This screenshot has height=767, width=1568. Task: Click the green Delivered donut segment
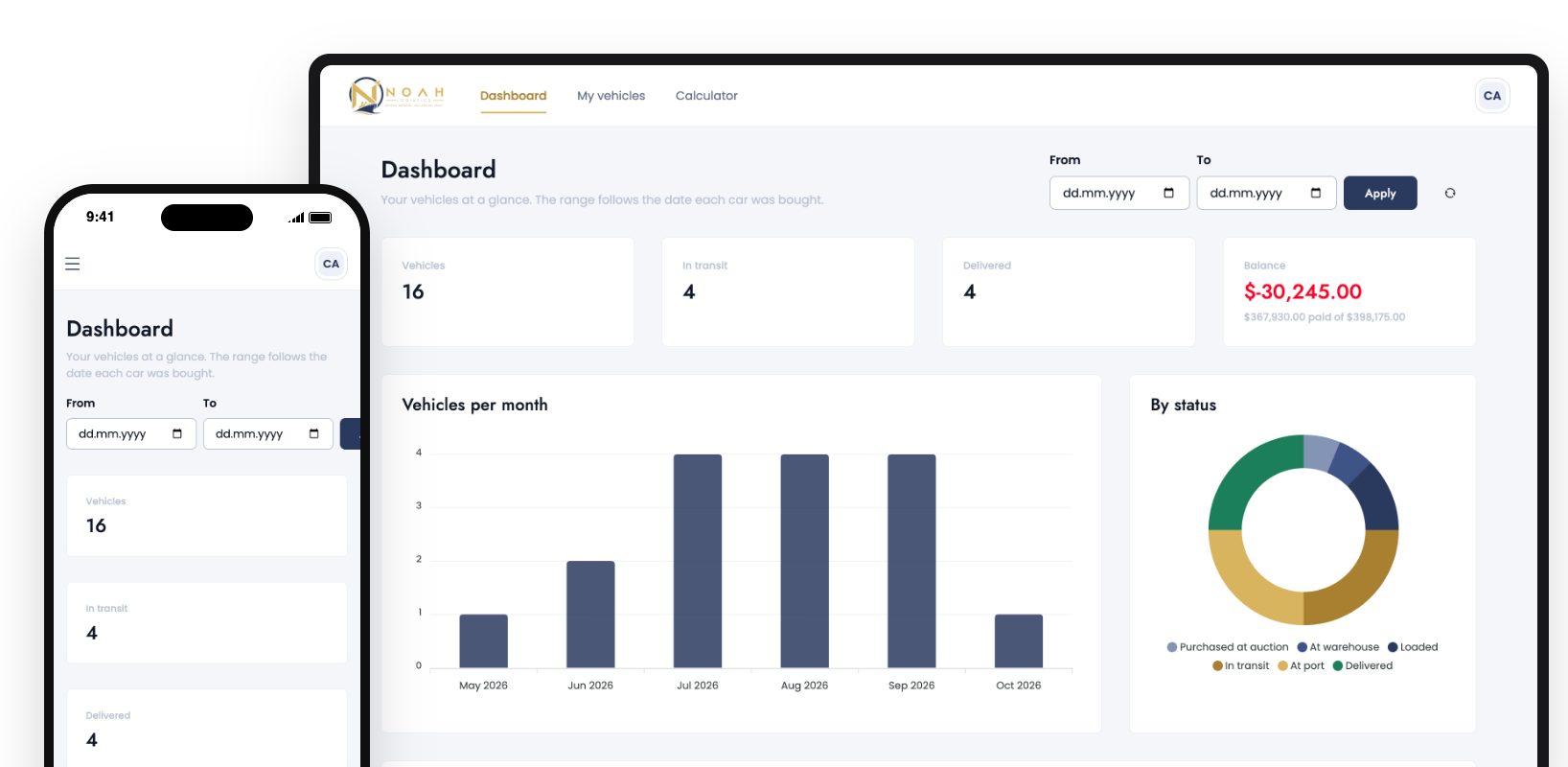(x=1248, y=476)
